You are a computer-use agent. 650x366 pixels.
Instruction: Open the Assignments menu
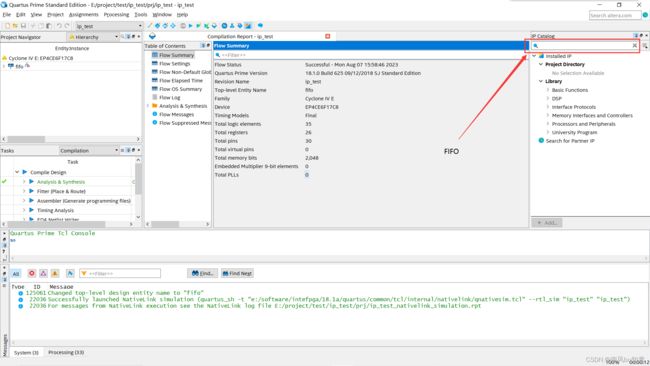pos(84,15)
